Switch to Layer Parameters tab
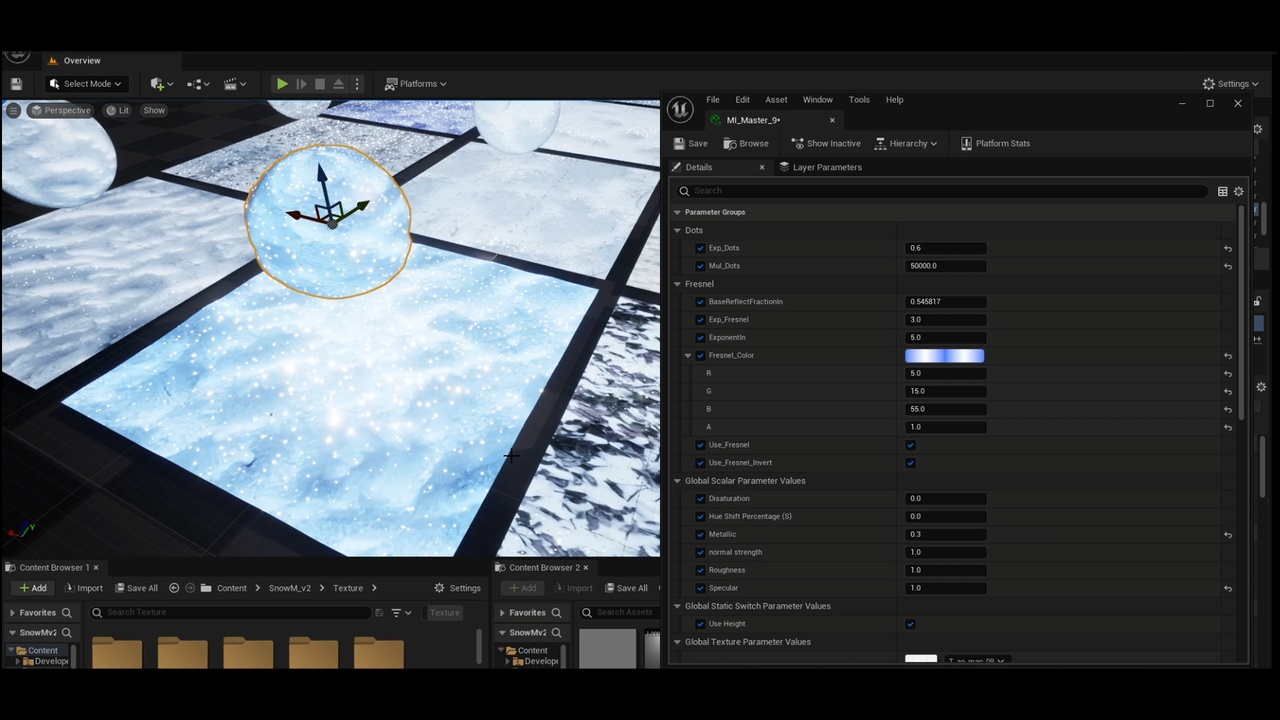The height and width of the screenshot is (720, 1280). click(x=820, y=167)
